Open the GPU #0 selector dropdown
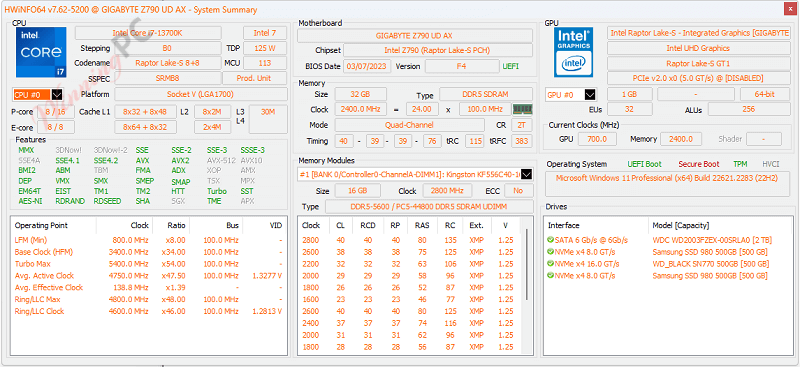 click(x=590, y=95)
